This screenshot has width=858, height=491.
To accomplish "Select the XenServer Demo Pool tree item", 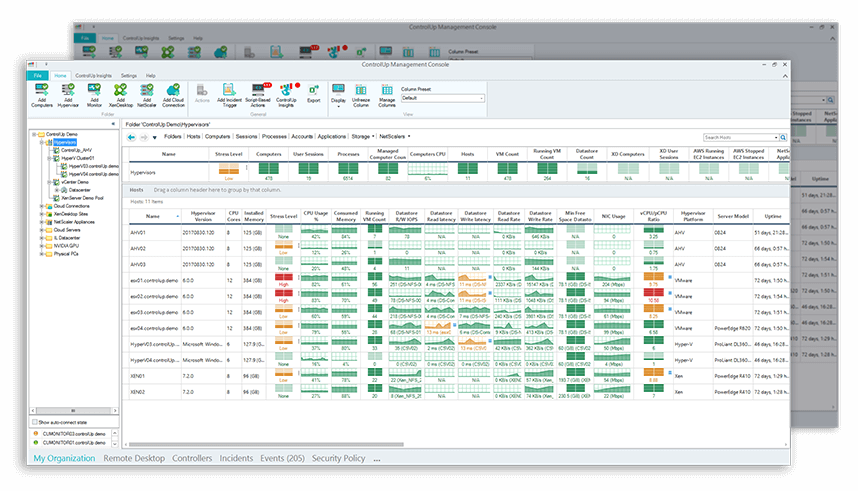I will 82,198.
